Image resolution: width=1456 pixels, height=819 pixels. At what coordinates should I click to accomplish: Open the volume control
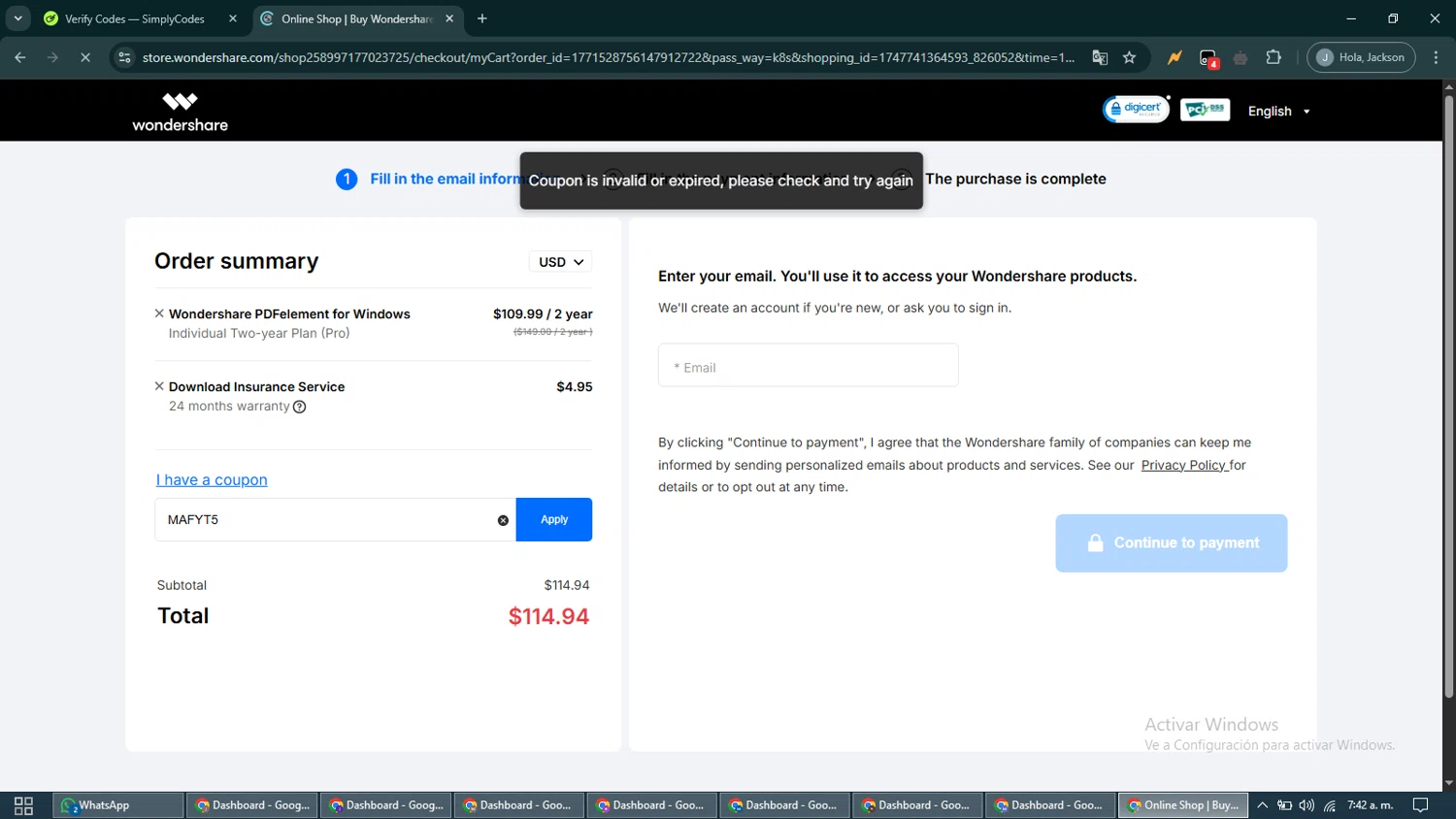[x=1307, y=805]
